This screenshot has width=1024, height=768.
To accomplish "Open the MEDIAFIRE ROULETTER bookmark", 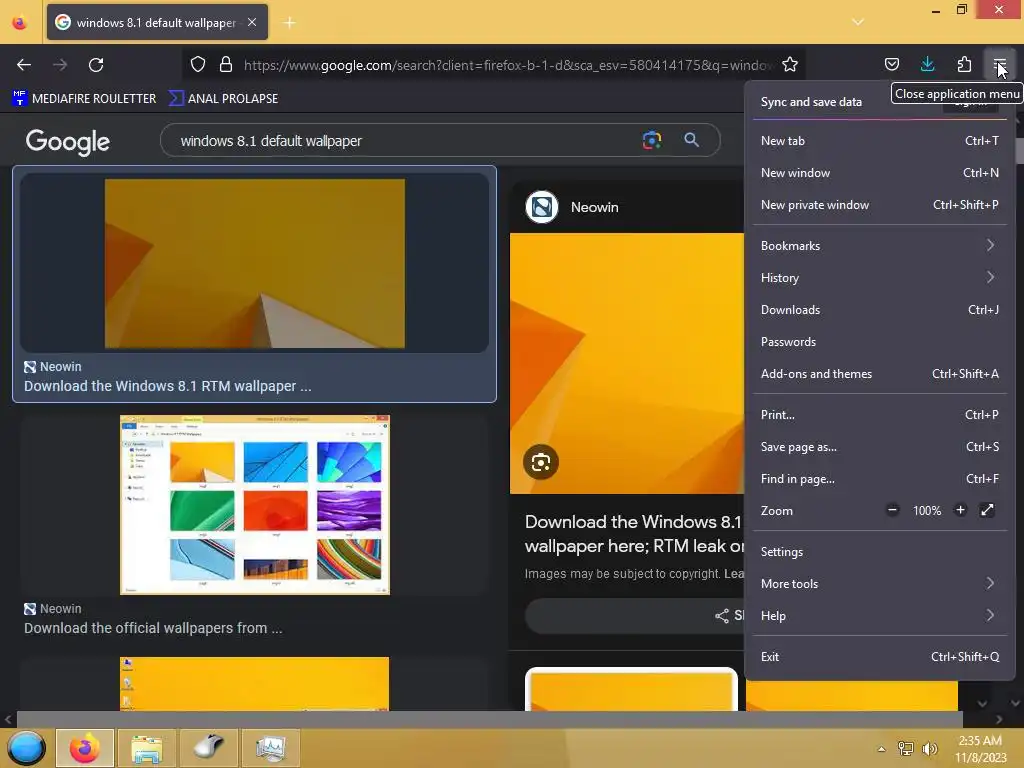I will pyautogui.click(x=84, y=99).
